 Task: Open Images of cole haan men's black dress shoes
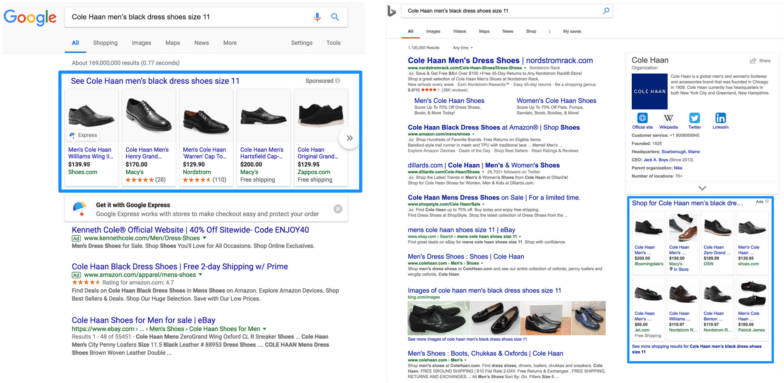tap(484, 290)
